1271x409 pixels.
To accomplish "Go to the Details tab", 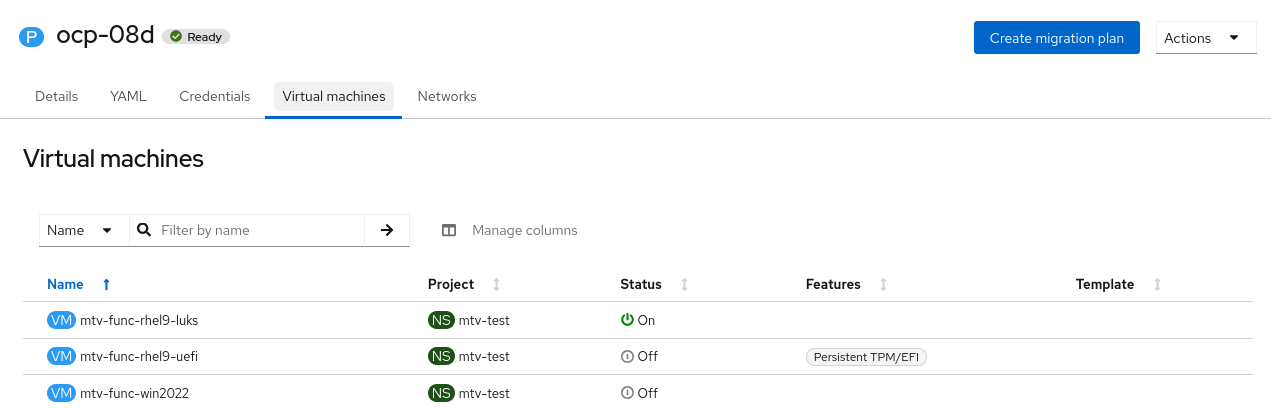I will (x=56, y=97).
